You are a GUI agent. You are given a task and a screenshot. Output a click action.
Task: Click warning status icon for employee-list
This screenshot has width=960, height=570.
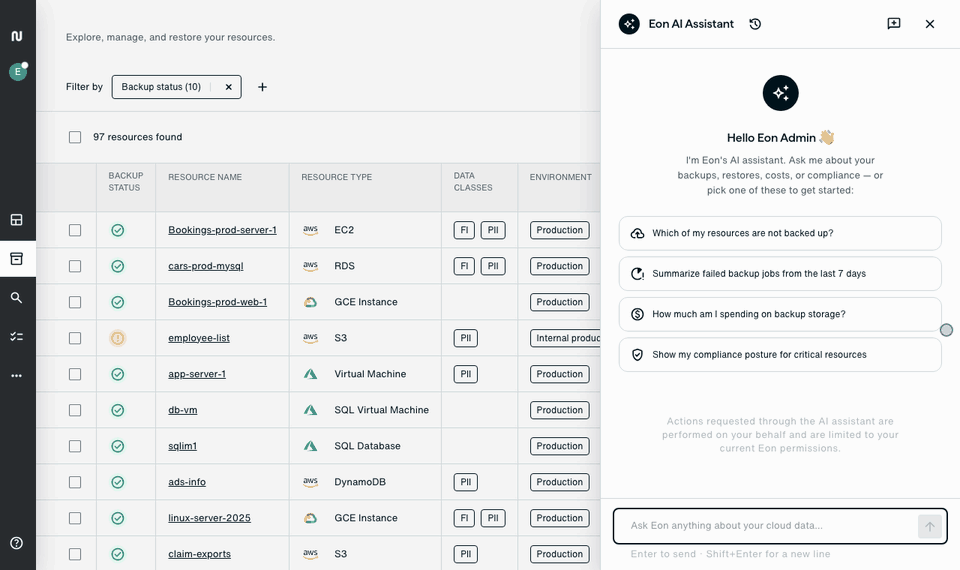(x=118, y=338)
